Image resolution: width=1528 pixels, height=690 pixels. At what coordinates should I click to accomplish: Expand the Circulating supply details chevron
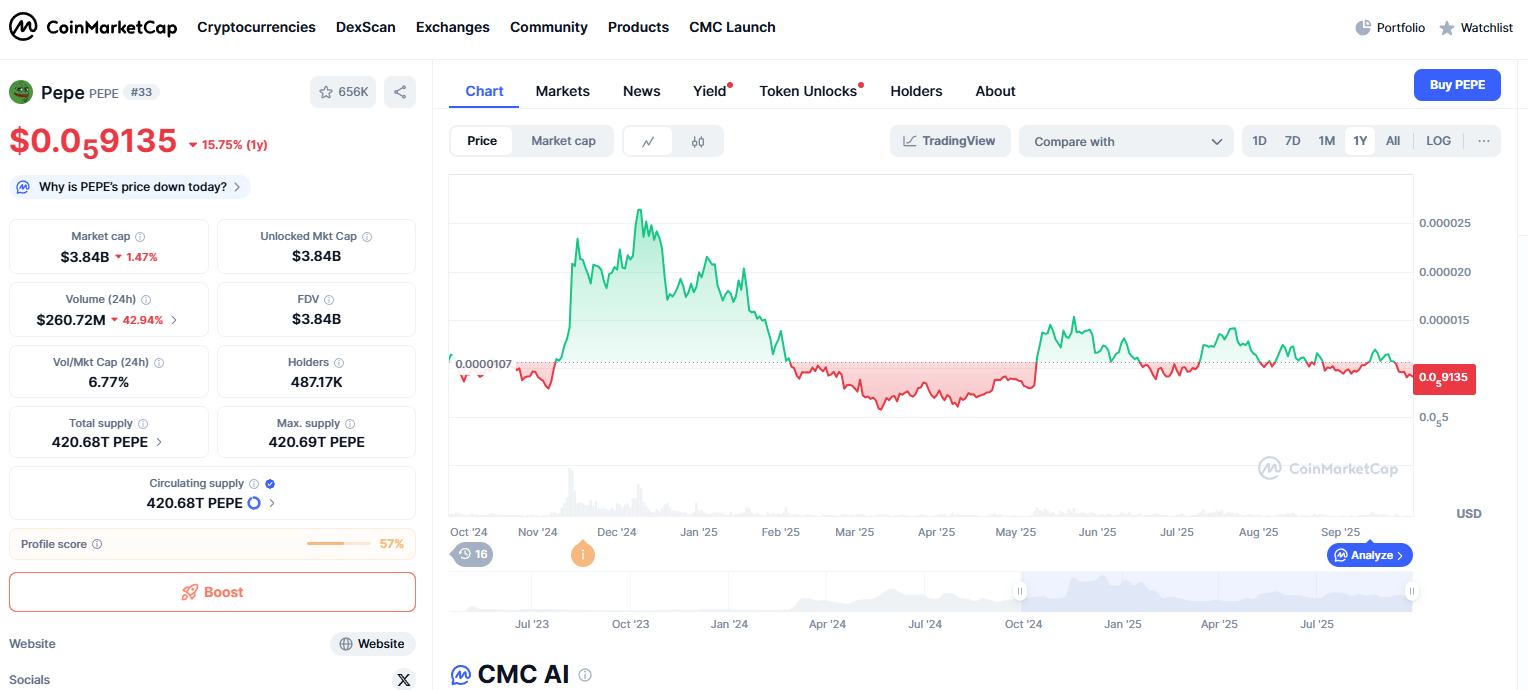coord(273,503)
